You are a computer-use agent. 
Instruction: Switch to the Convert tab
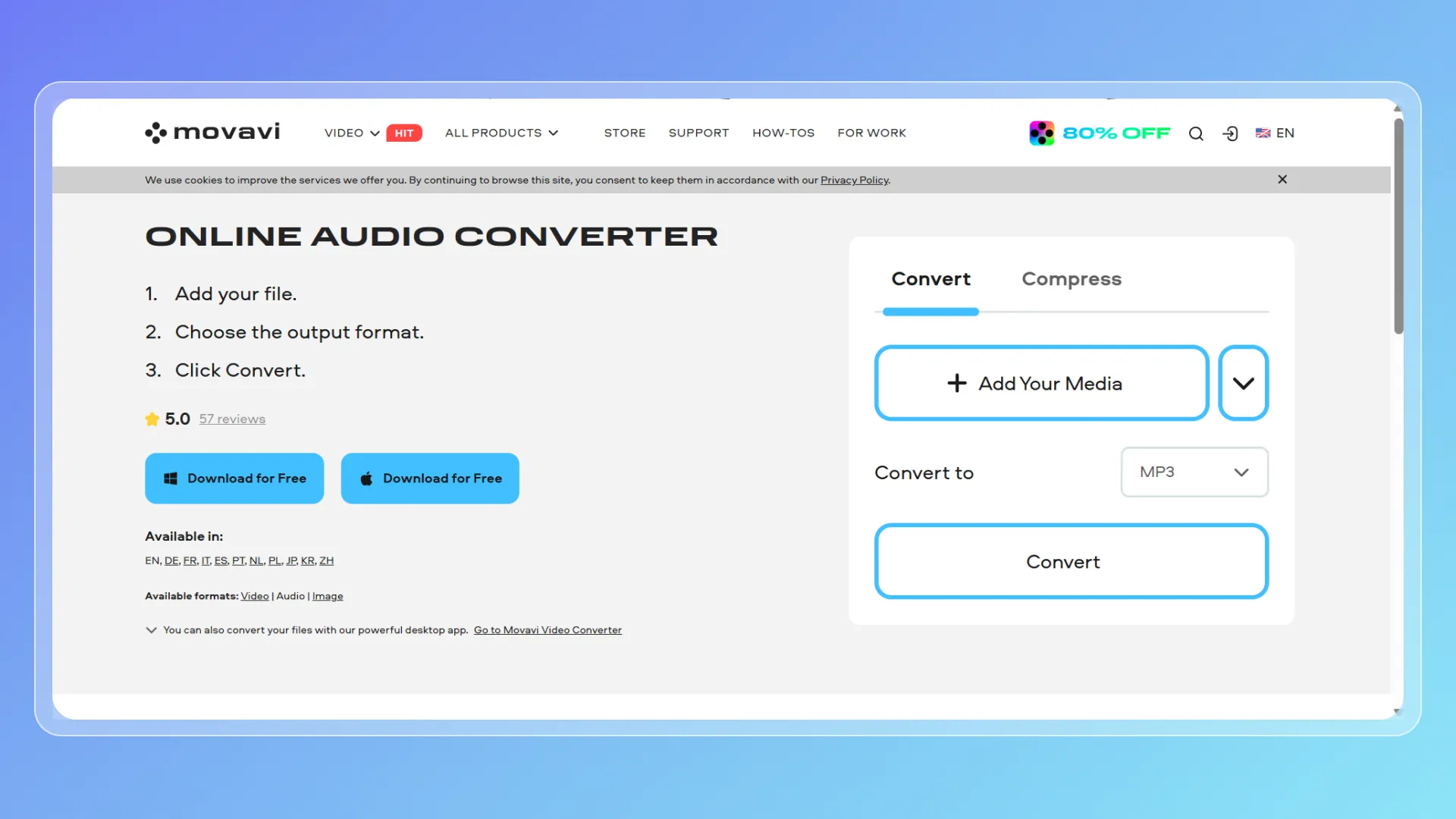[930, 279]
